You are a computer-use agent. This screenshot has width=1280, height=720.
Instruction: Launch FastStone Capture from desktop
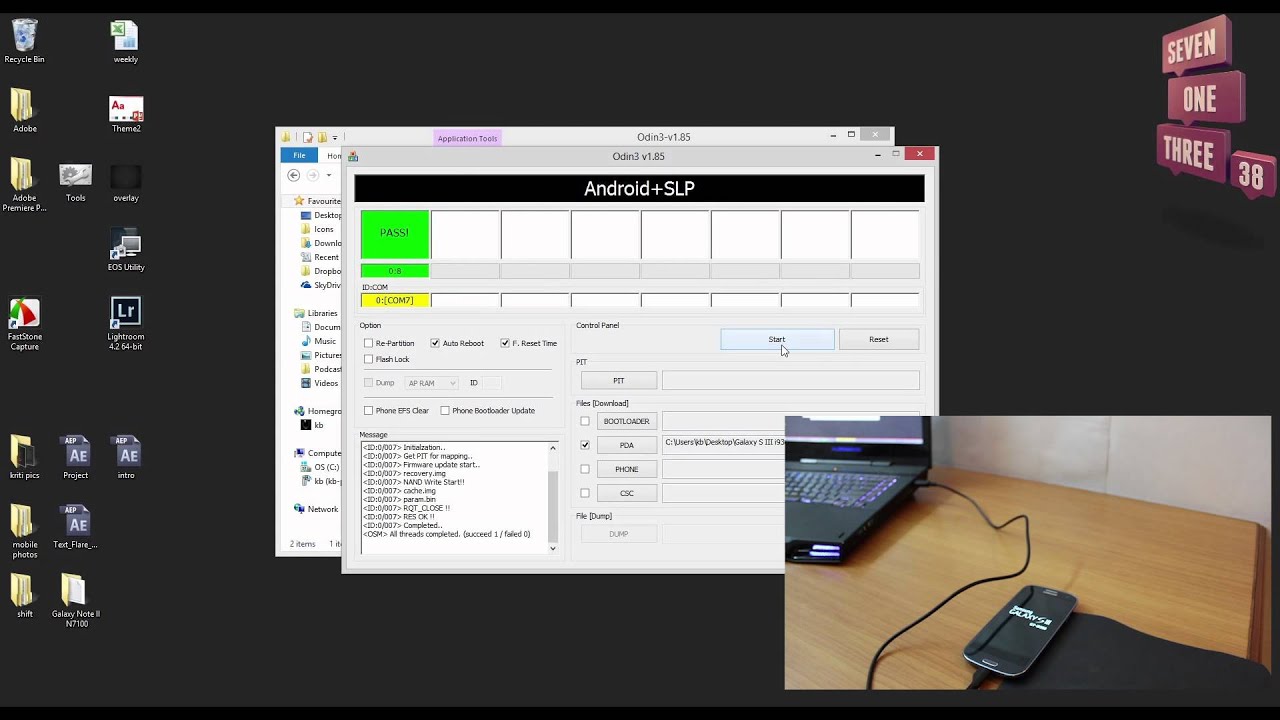tap(24, 325)
